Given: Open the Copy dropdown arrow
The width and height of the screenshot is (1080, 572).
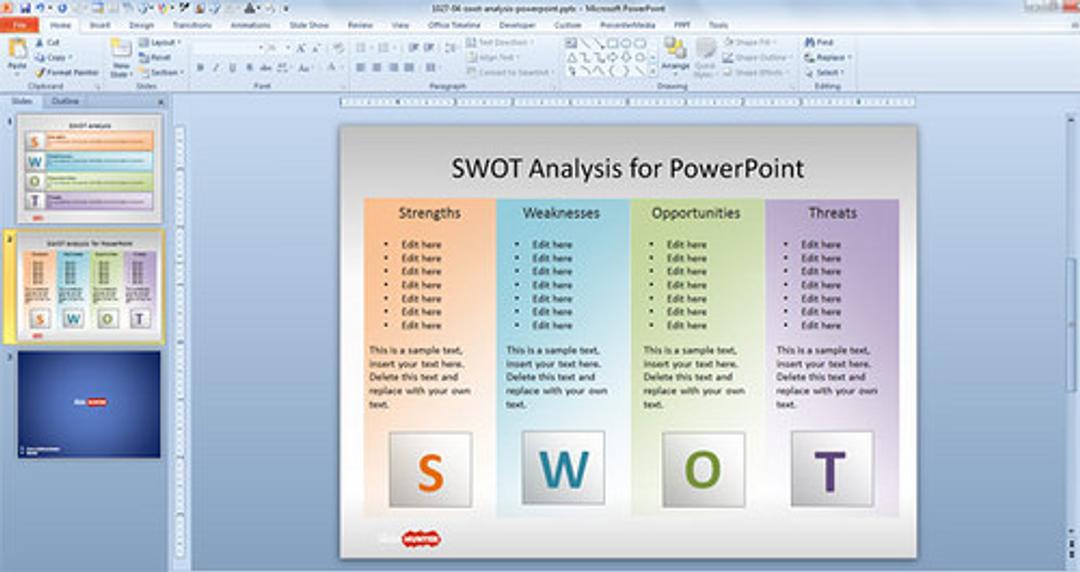Looking at the screenshot, I should [70, 58].
